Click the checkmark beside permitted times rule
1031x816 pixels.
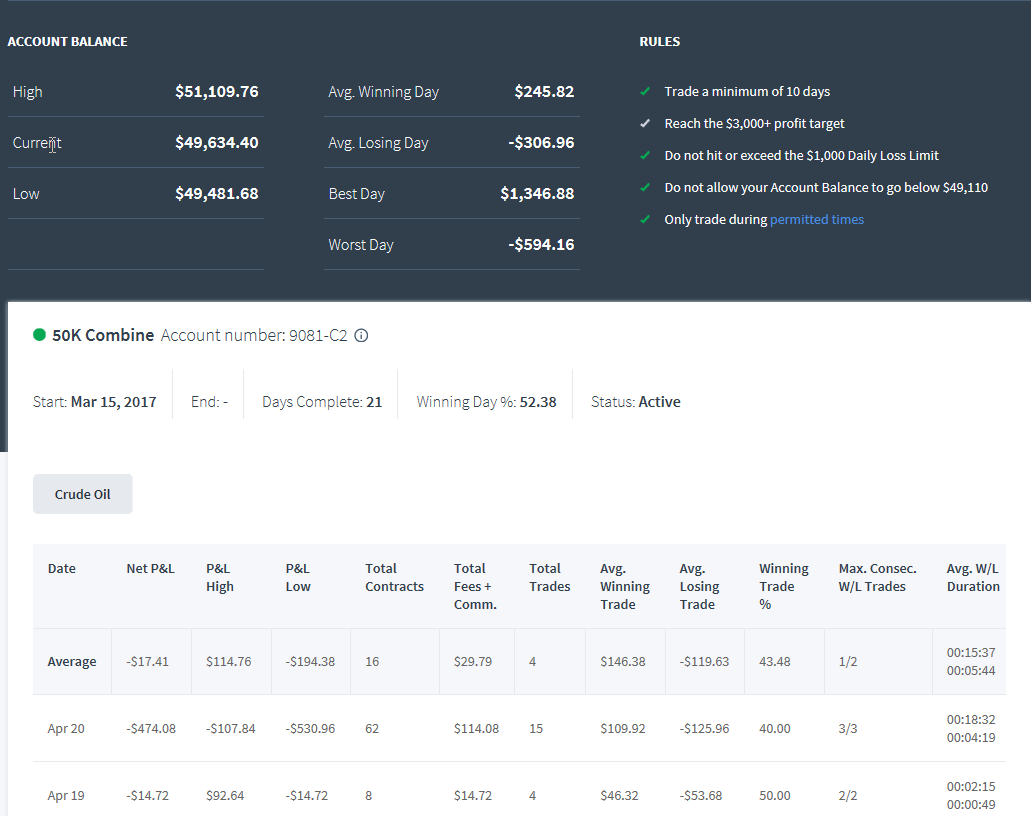click(645, 220)
